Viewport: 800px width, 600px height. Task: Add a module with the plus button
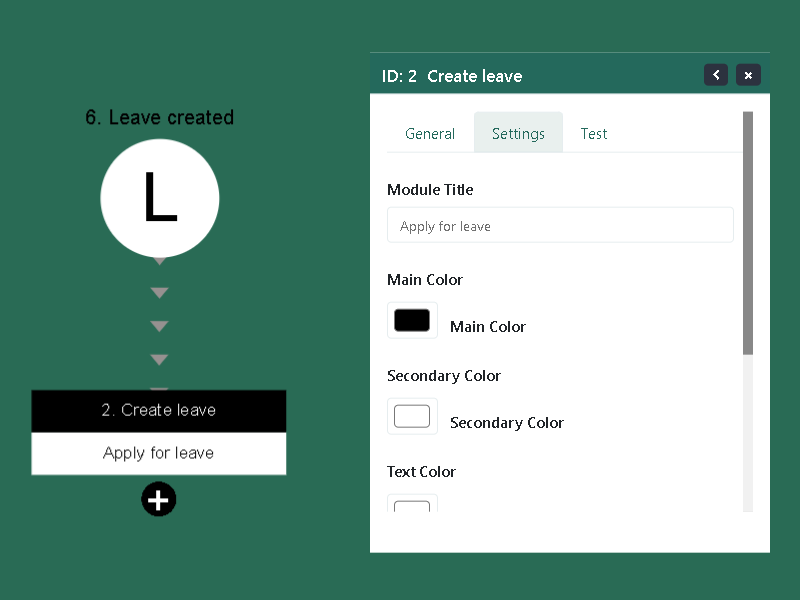click(x=159, y=499)
